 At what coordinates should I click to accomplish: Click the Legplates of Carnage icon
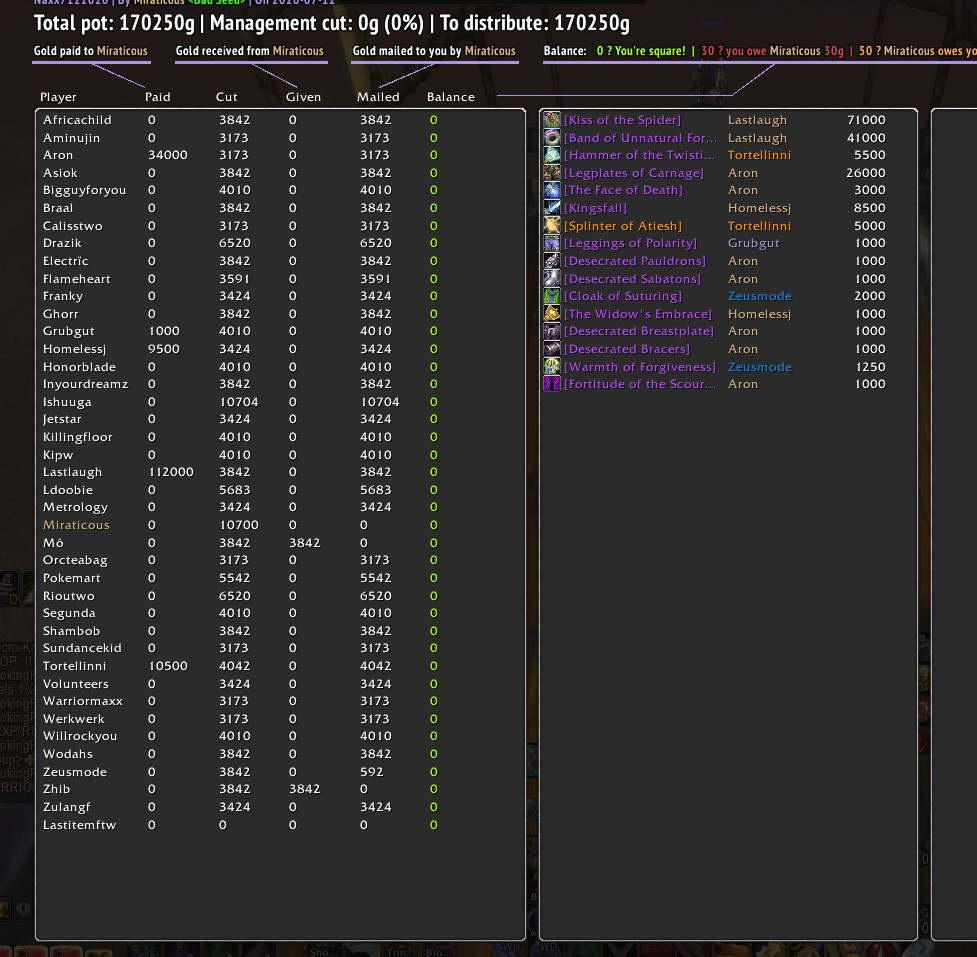552,173
